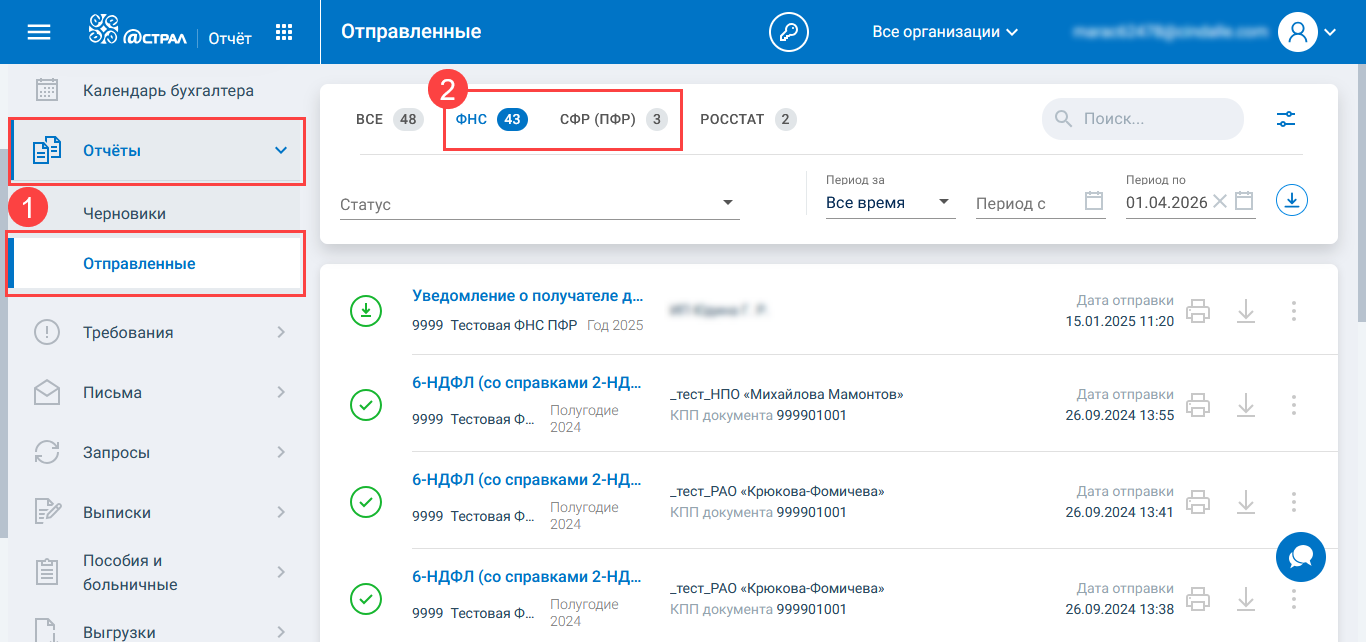1366x642 pixels.
Task: Collapse the Отчёты sidebar section
Action: click(280, 151)
